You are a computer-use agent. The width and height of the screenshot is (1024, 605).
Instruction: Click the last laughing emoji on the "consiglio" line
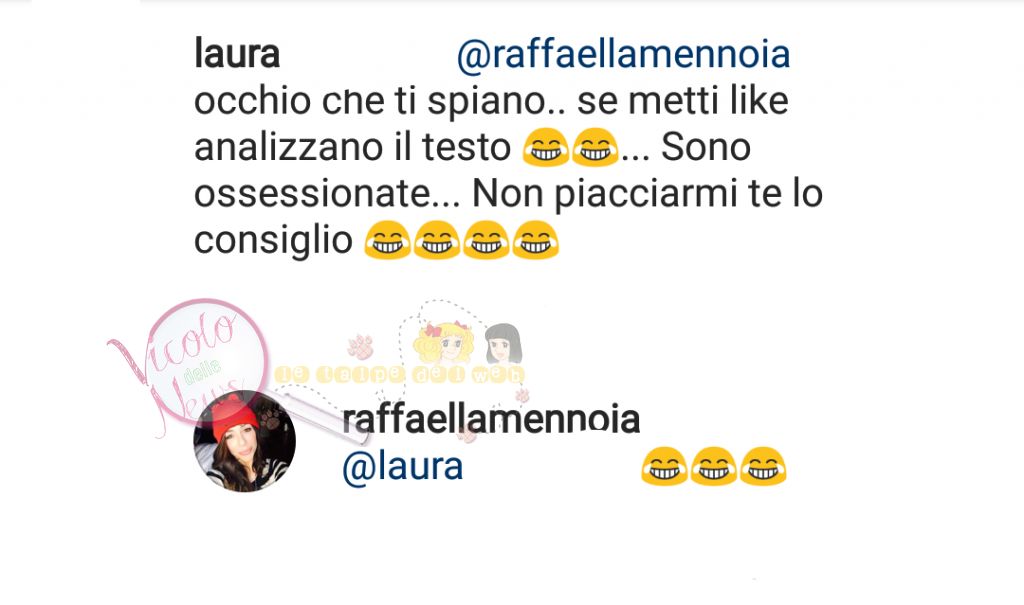coord(536,240)
